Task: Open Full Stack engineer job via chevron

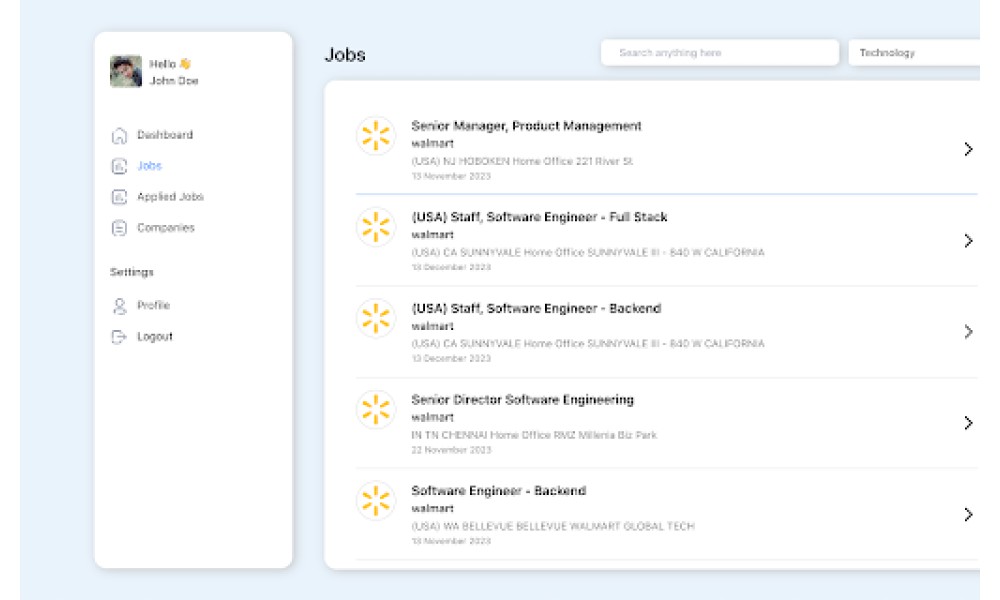Action: [968, 240]
